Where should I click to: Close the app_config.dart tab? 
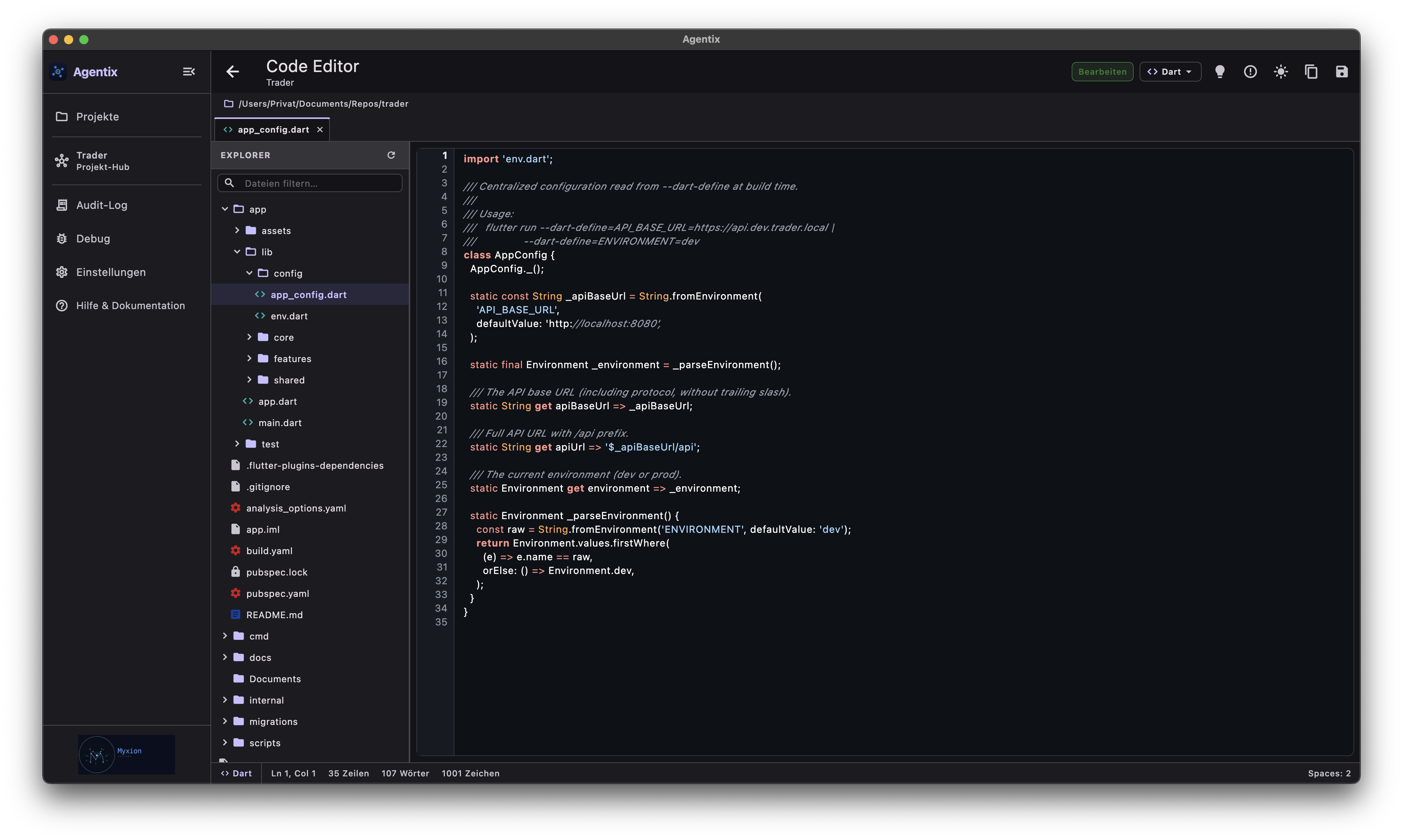coord(320,130)
